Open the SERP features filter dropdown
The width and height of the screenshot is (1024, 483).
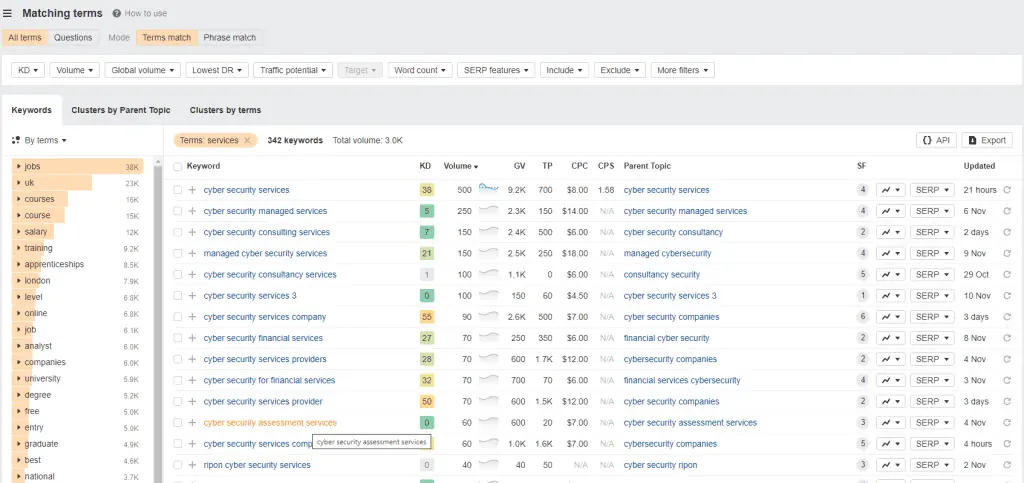(x=496, y=70)
